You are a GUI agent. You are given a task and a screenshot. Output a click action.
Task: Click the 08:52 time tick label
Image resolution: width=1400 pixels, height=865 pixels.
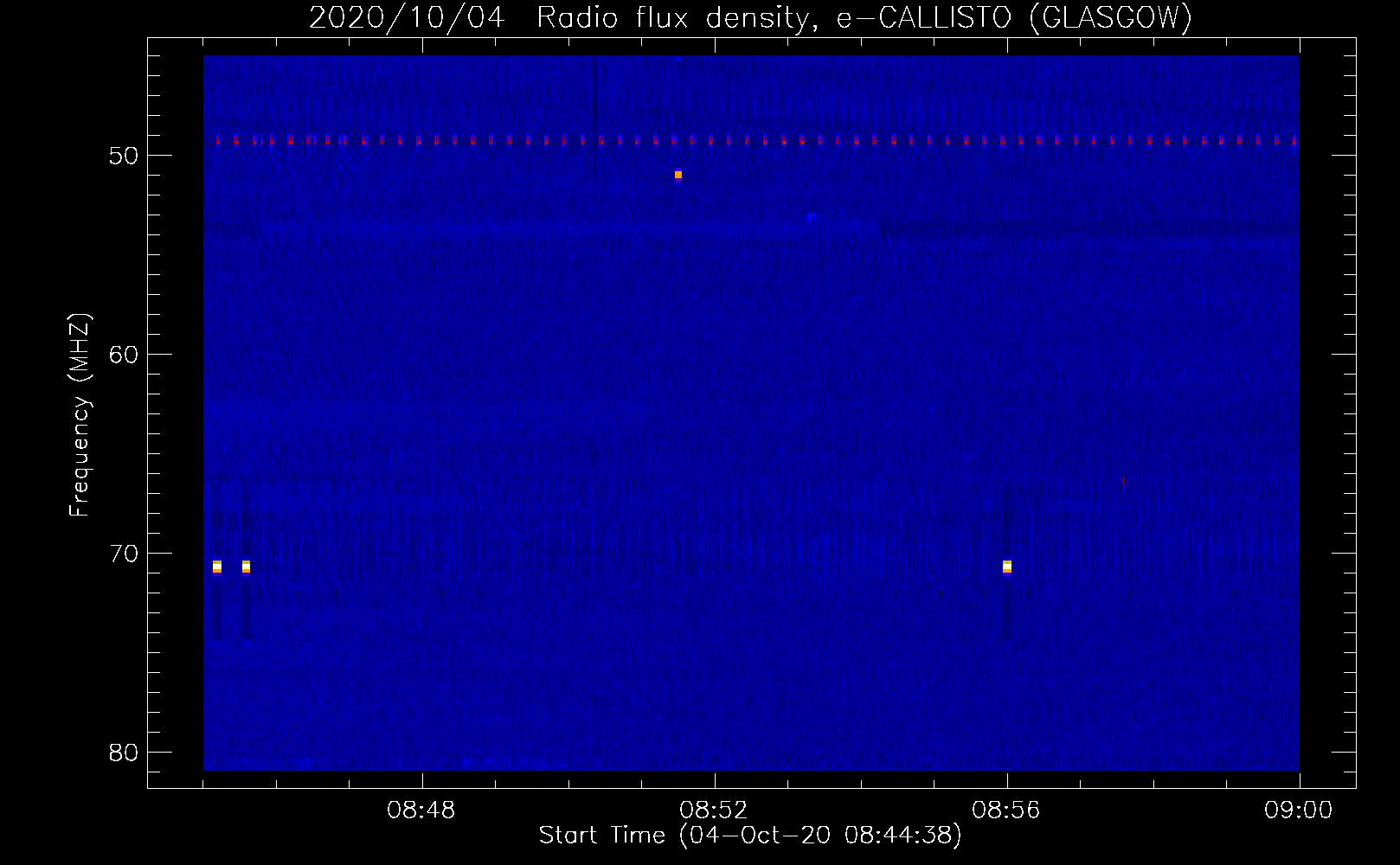[715, 811]
